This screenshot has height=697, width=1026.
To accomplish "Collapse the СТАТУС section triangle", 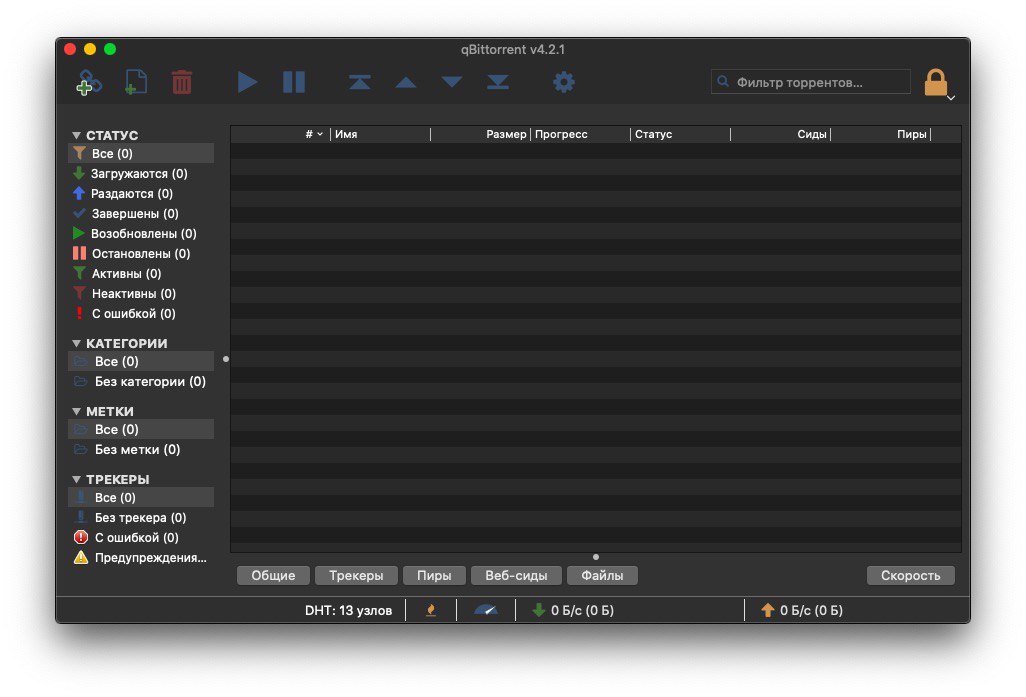I will coord(77,135).
